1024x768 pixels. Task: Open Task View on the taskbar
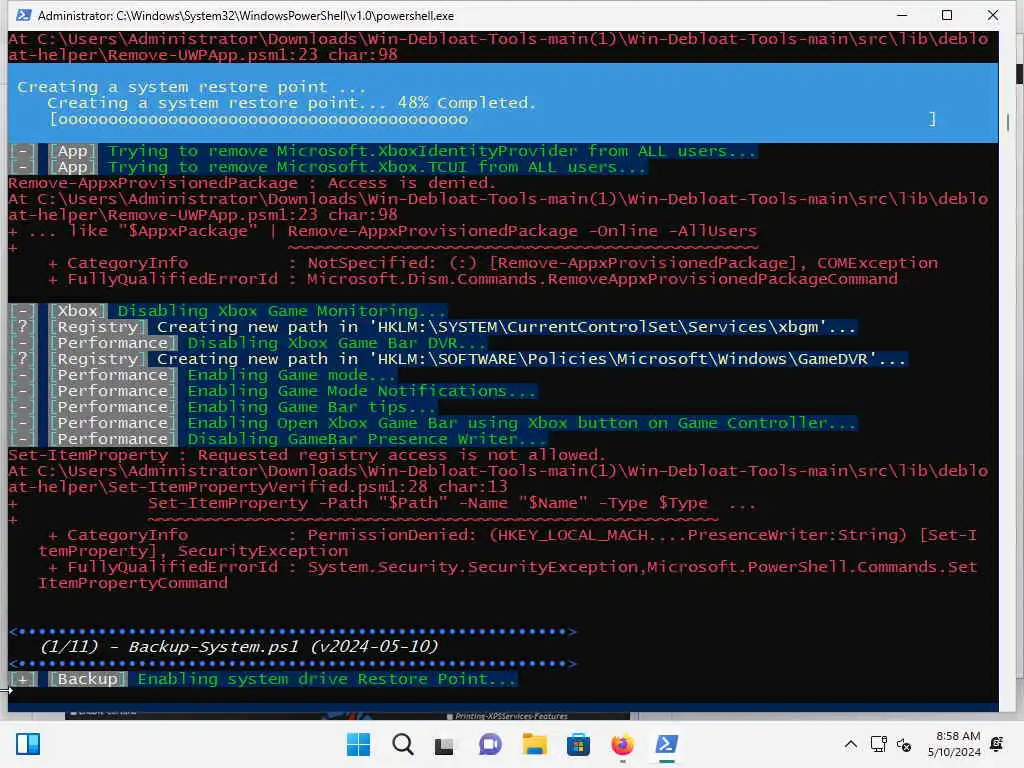click(x=444, y=744)
